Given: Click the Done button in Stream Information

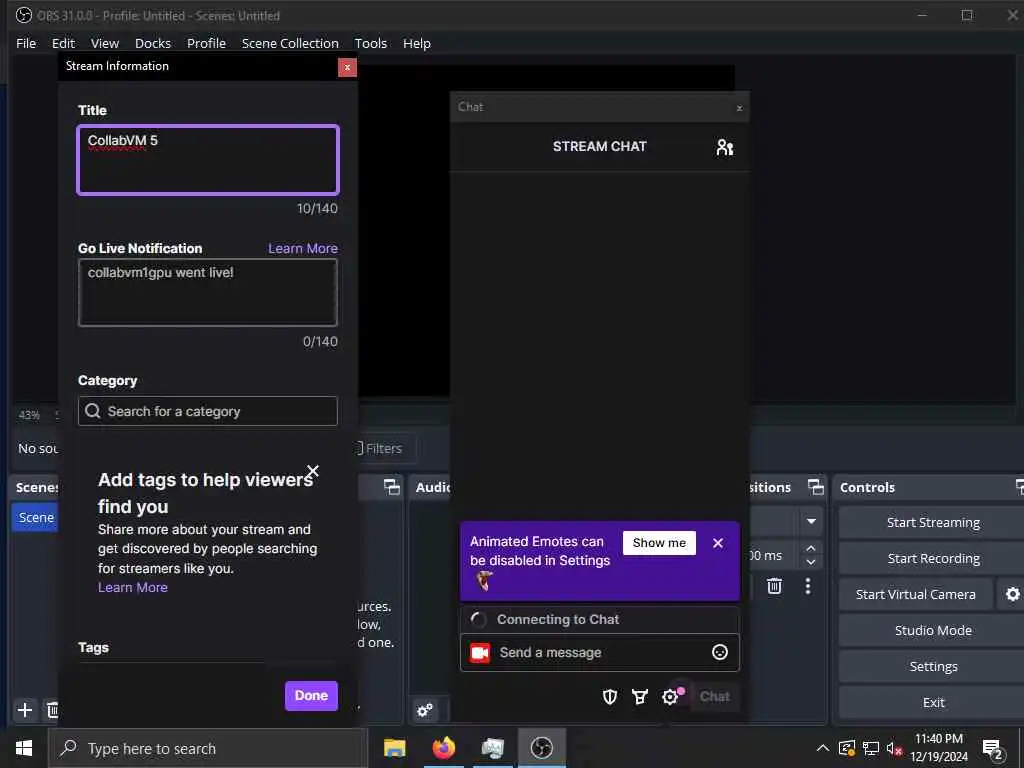Looking at the screenshot, I should 311,696.
